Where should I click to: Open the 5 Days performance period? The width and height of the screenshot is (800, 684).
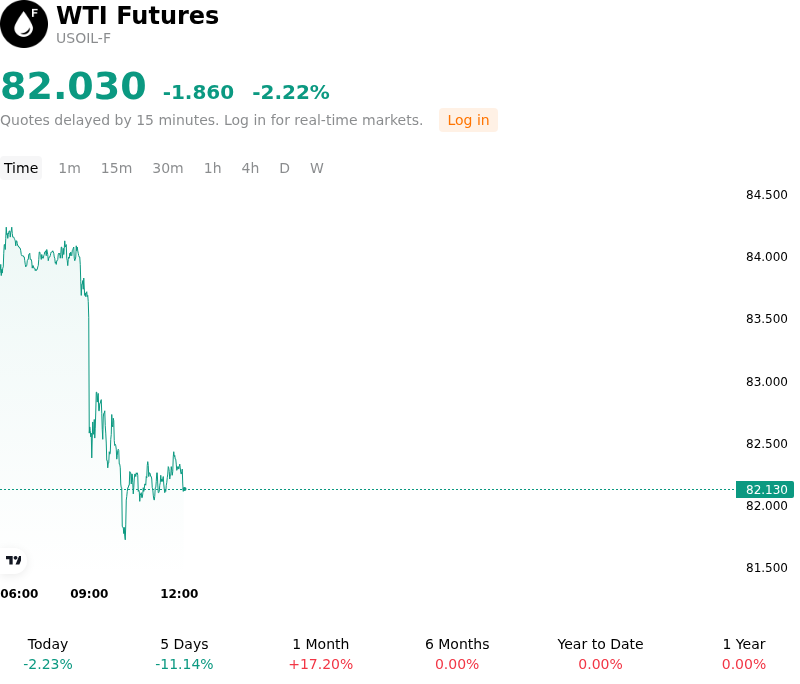tap(184, 654)
